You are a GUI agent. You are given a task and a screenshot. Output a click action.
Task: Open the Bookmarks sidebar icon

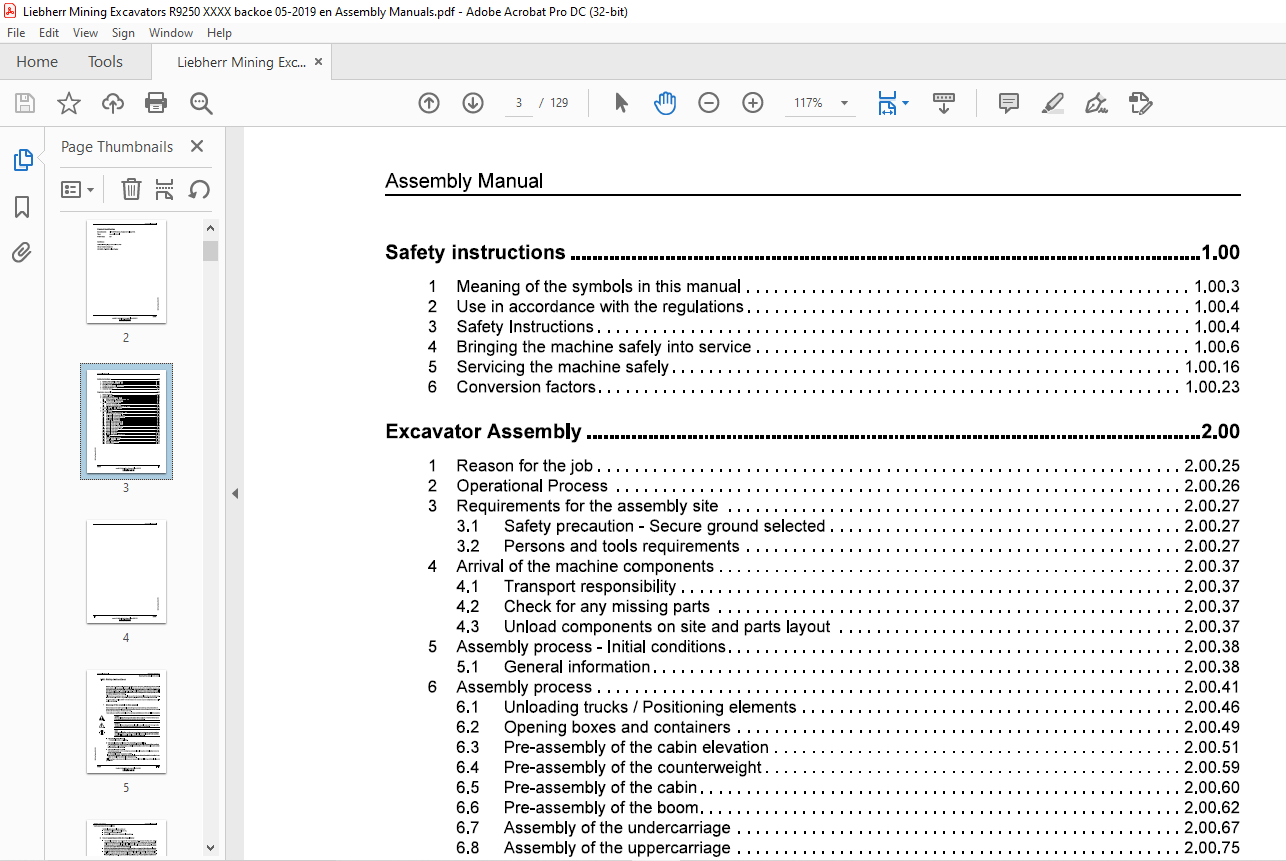22,207
